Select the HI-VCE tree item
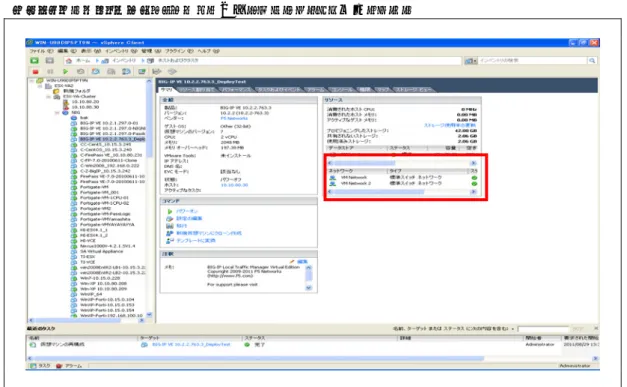627x387 pixels. (x=88, y=241)
